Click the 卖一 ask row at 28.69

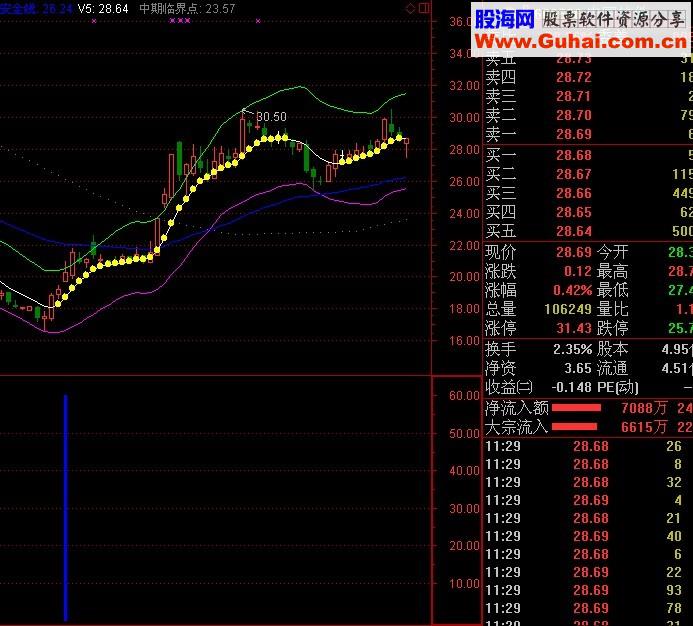(x=589, y=134)
